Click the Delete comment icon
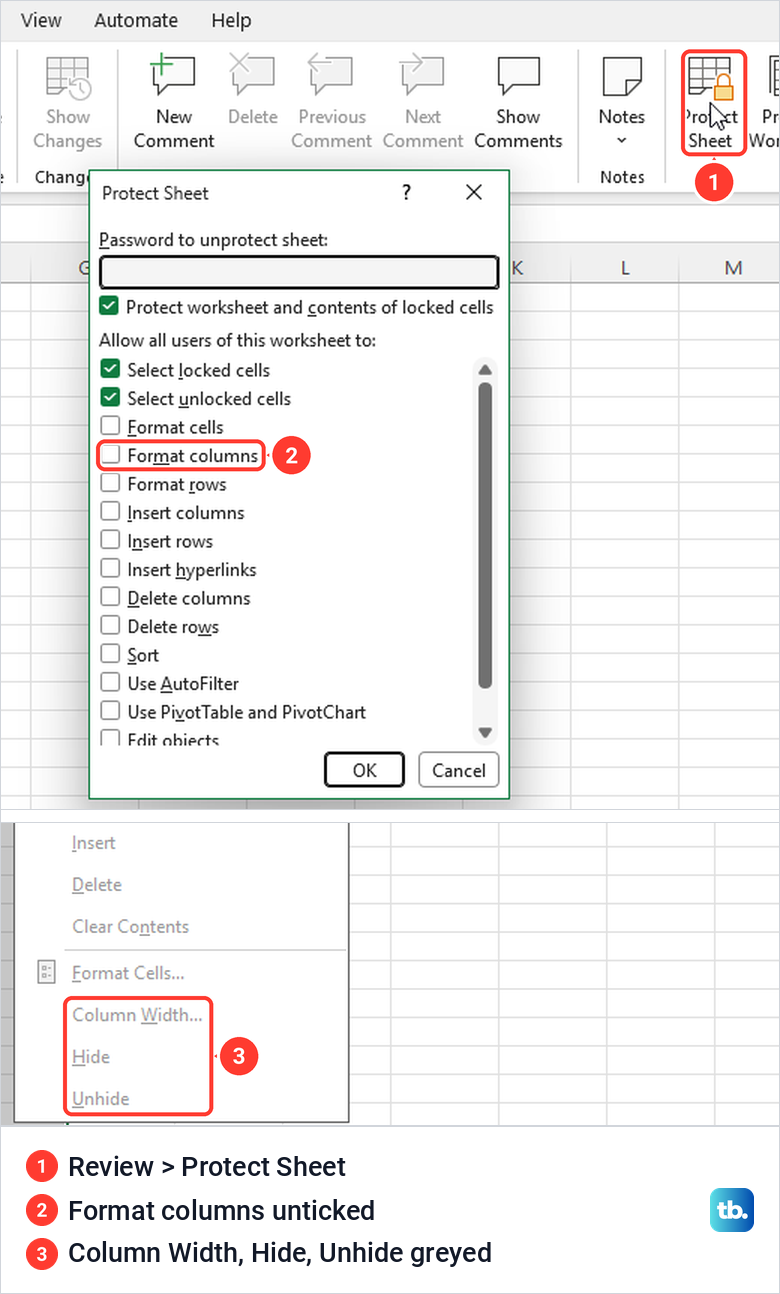780x1294 pixels. click(252, 78)
